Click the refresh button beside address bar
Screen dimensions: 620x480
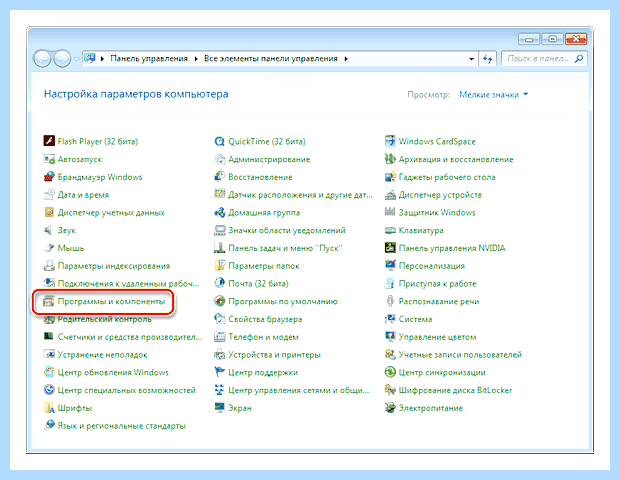[x=488, y=59]
